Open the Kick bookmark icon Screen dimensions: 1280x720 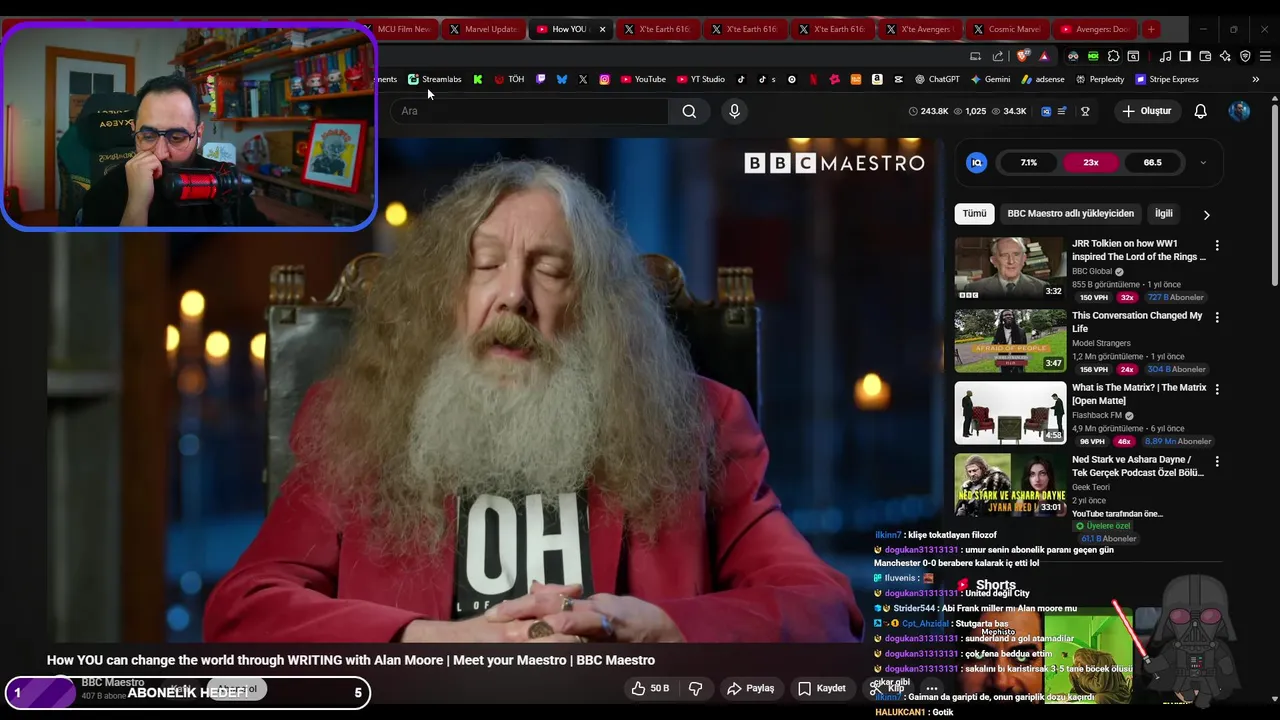pos(478,79)
